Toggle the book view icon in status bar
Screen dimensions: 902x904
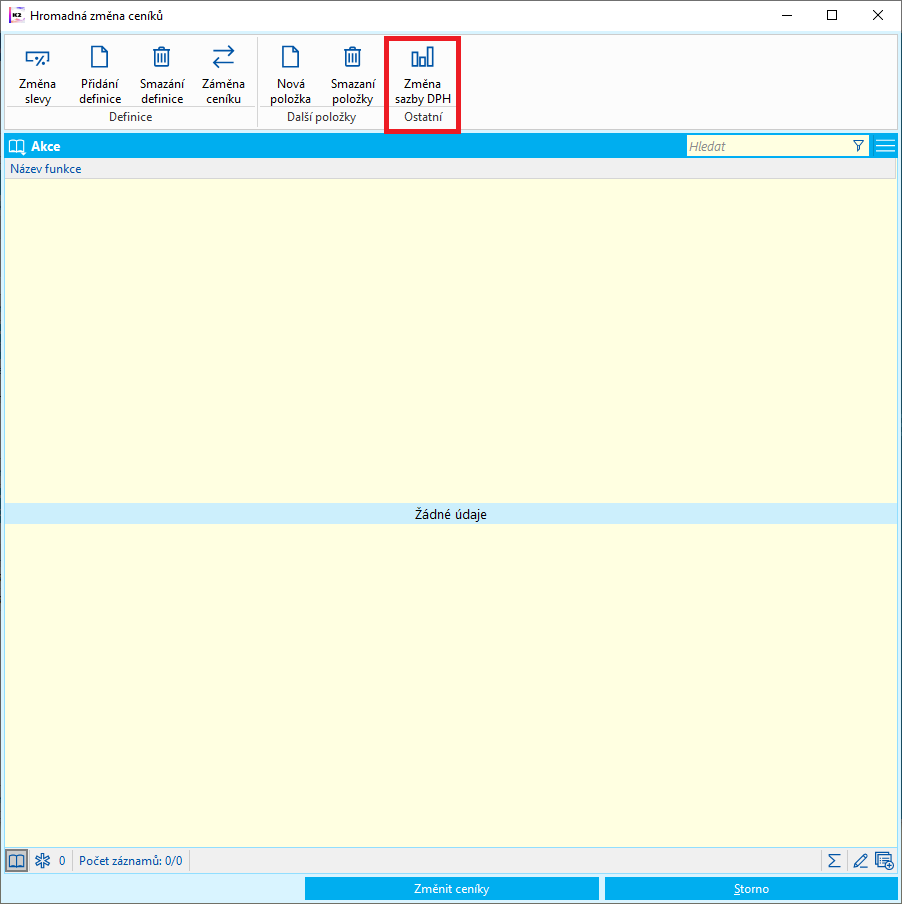(16, 861)
